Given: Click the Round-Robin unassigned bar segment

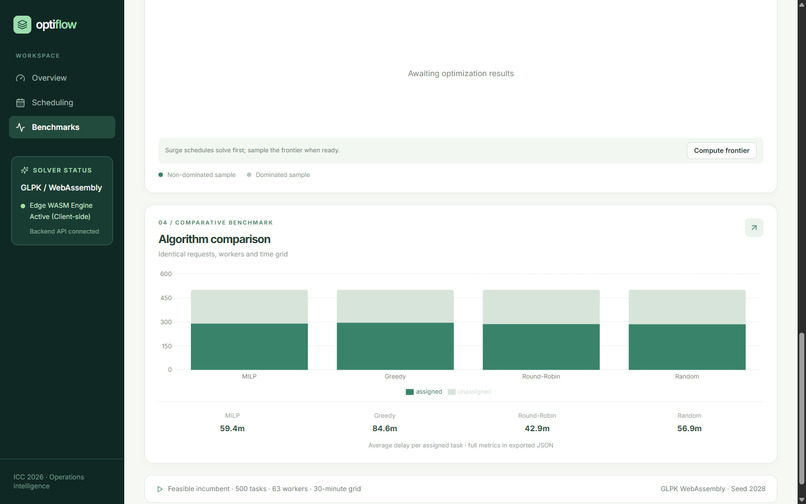Looking at the screenshot, I should (x=541, y=307).
